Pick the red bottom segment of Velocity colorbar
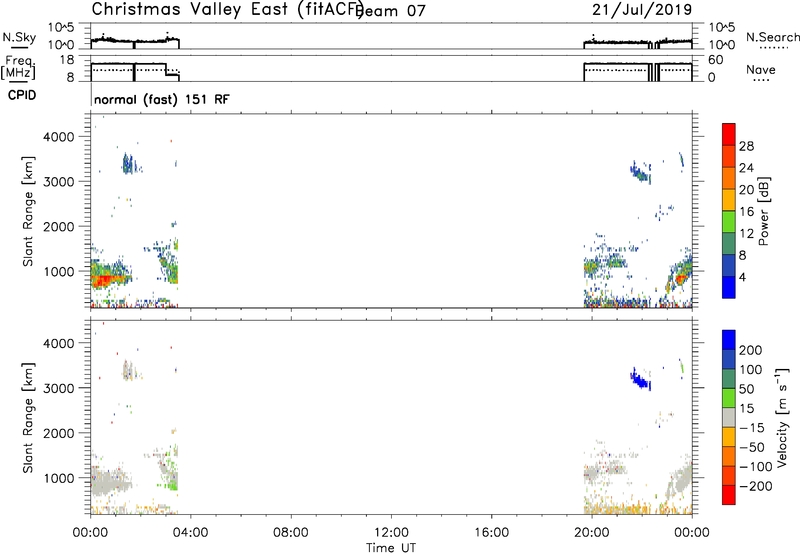 (729, 495)
